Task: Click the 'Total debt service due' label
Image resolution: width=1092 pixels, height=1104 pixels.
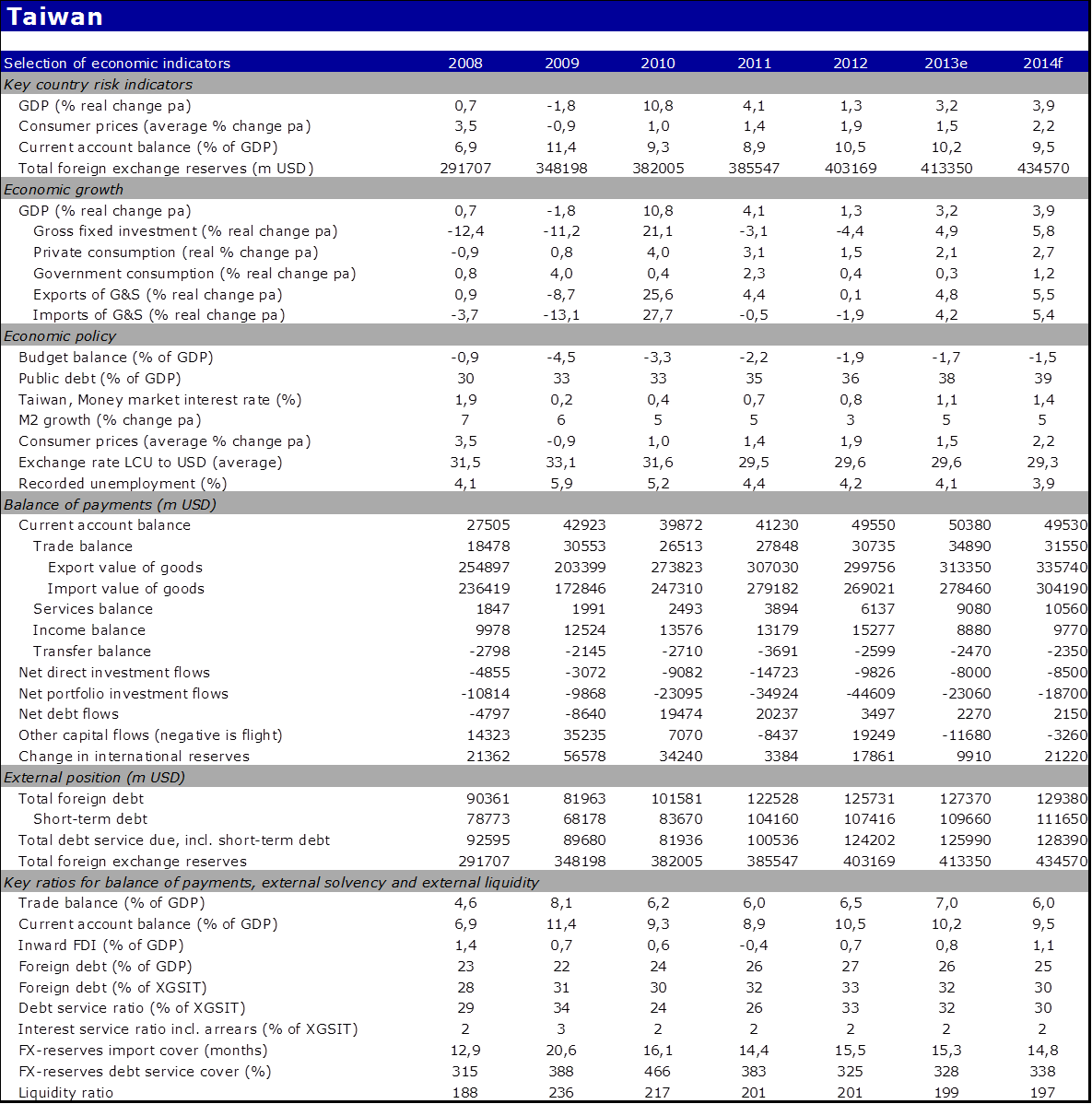Action: pos(174,840)
